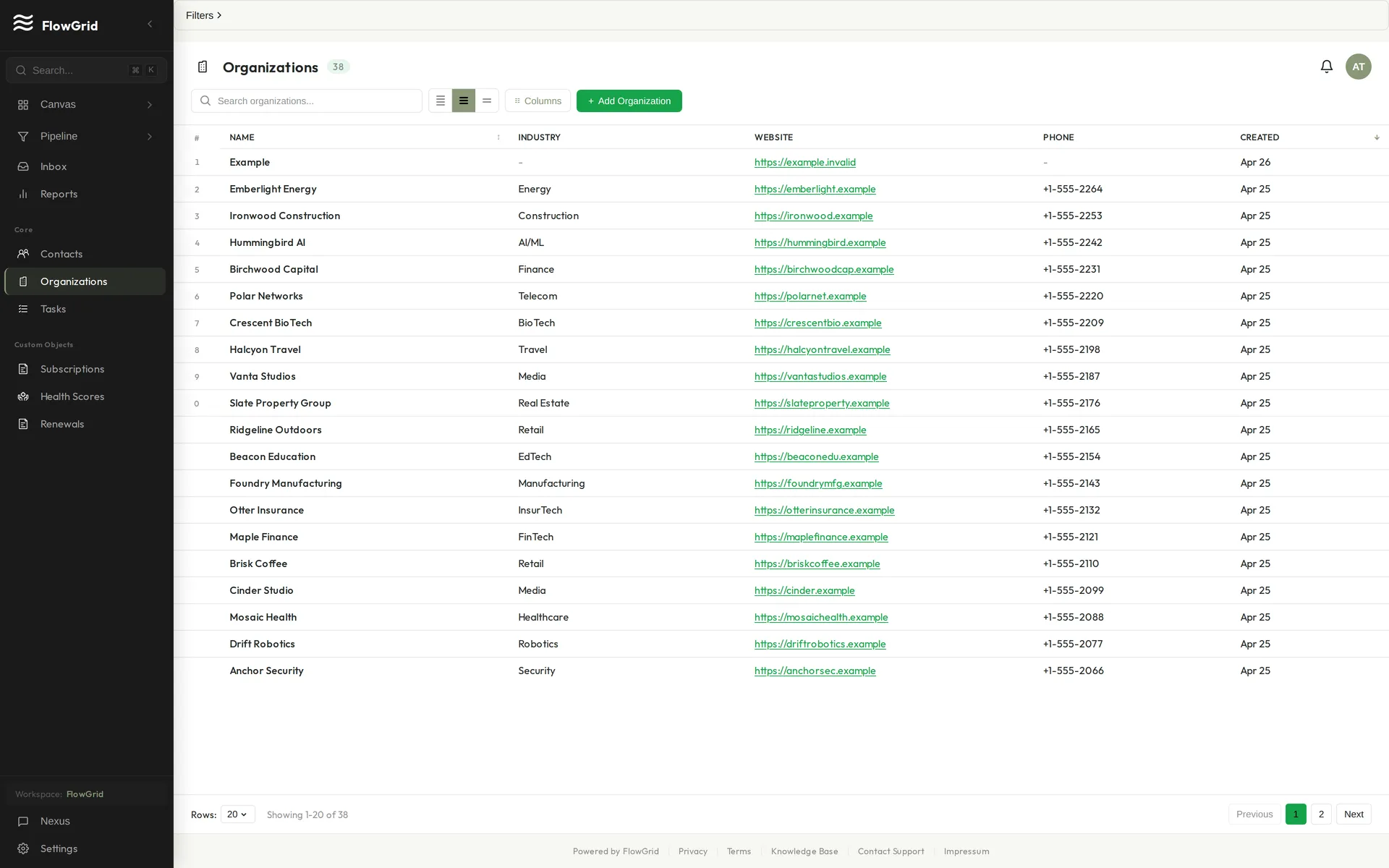Viewport: 1389px width, 868px height.
Task: Click the Health Scores icon
Action: pyautogui.click(x=23, y=396)
